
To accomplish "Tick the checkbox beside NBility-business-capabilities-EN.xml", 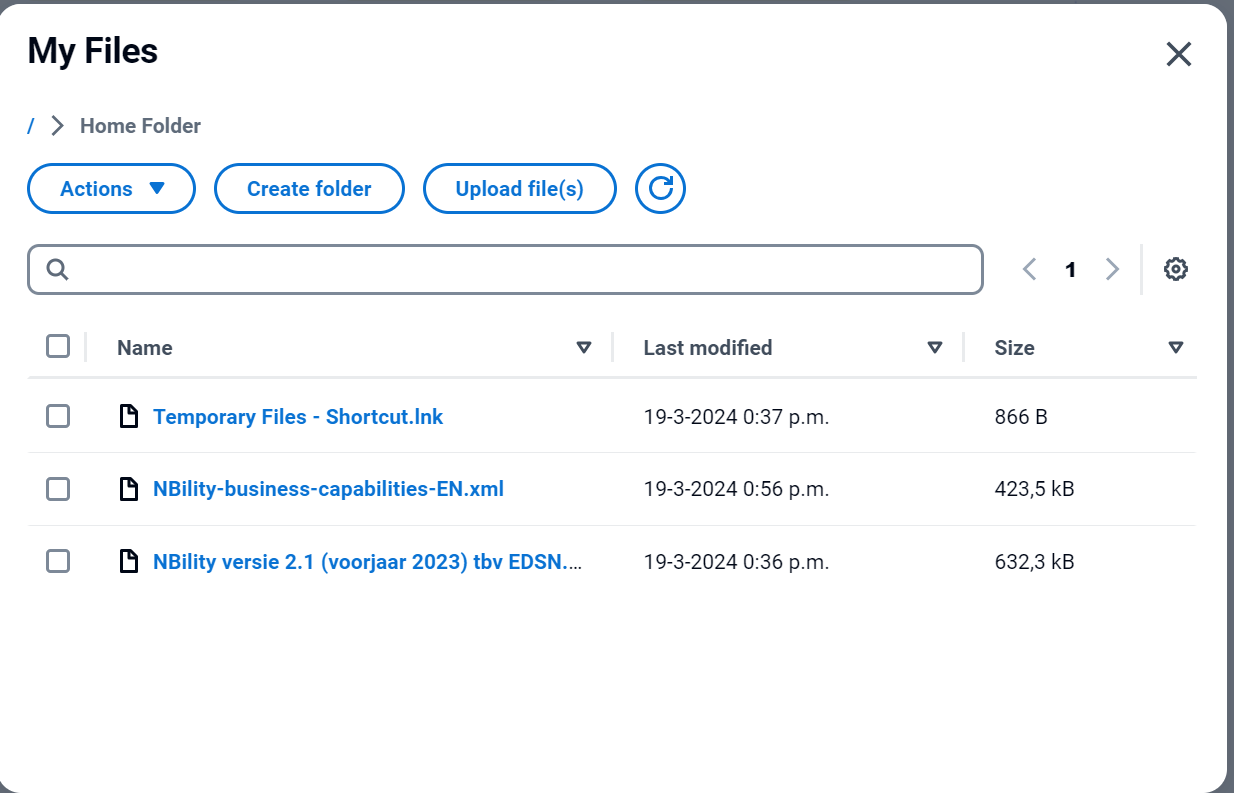I will [x=57, y=489].
